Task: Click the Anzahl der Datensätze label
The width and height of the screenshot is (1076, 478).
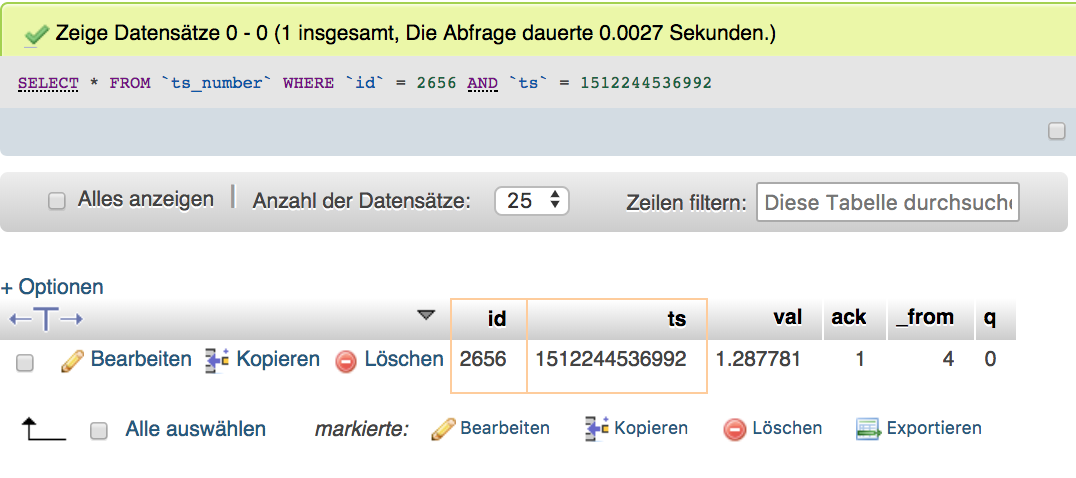Action: tap(362, 202)
